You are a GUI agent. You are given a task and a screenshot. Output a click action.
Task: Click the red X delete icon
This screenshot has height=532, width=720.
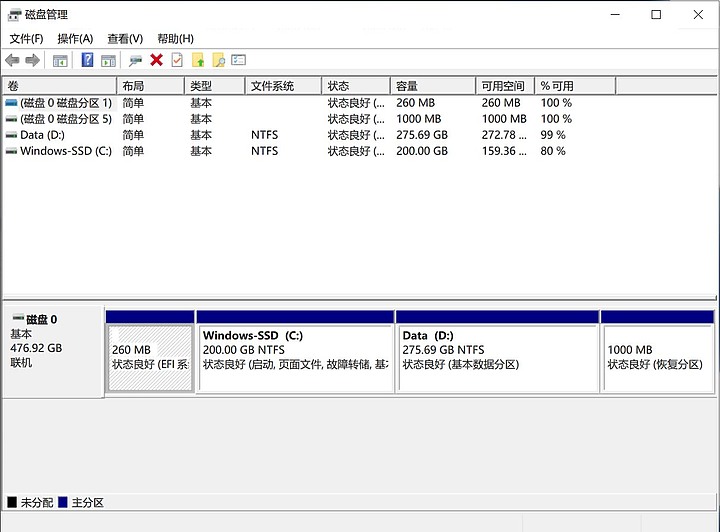(x=157, y=60)
